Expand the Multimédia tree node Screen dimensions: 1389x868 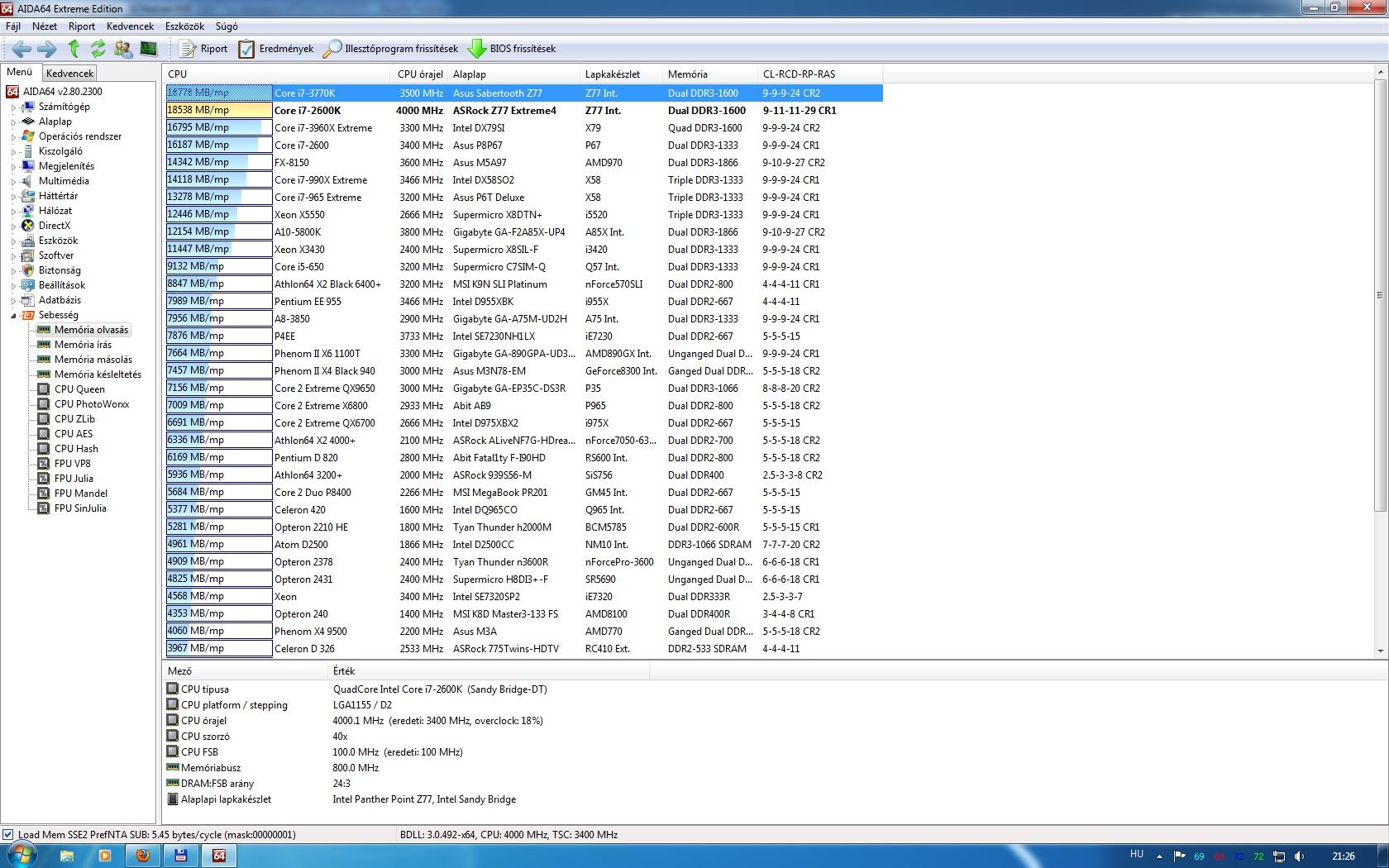click(13, 182)
